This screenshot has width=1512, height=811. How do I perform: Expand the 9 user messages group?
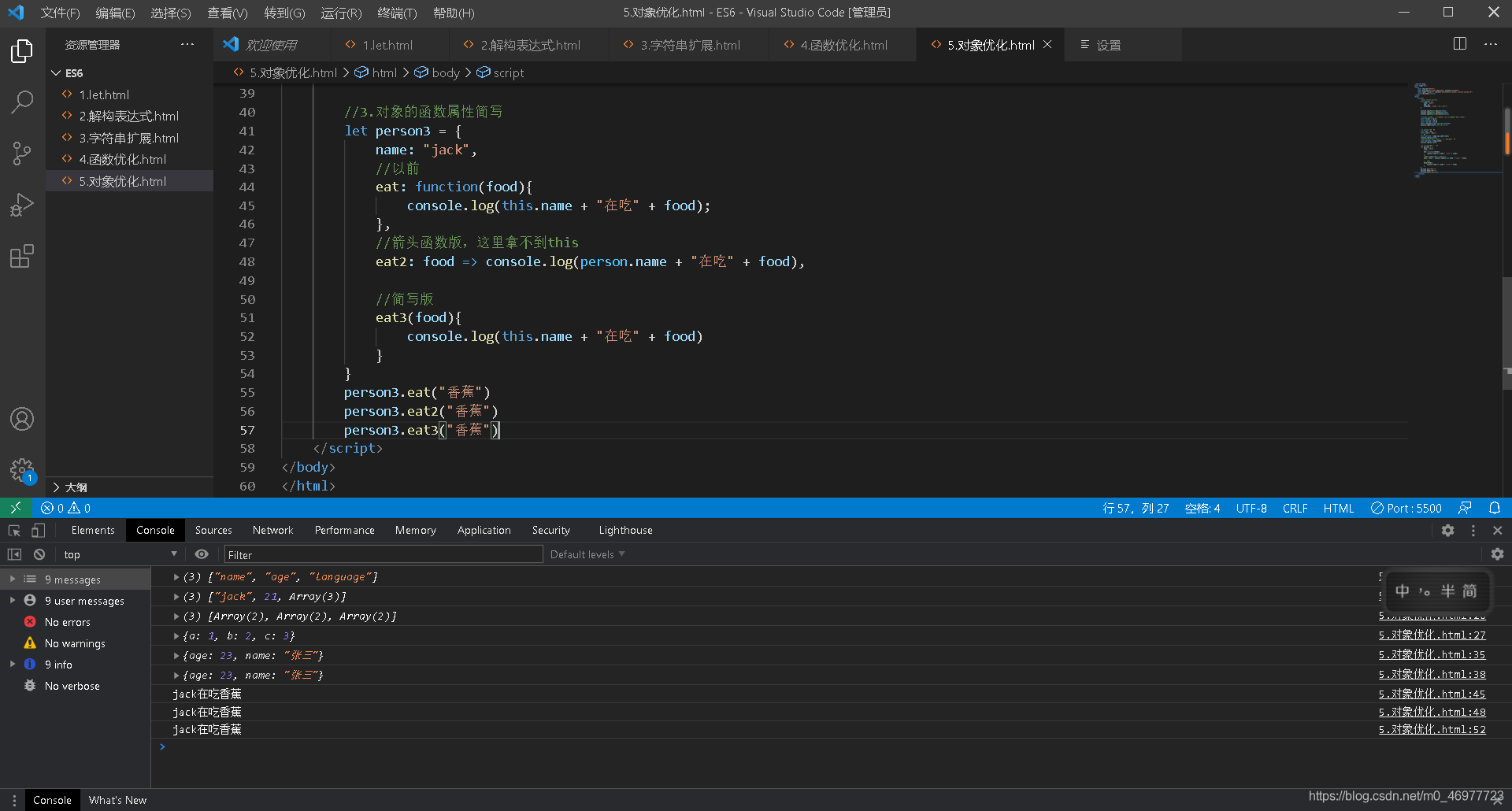[x=12, y=601]
